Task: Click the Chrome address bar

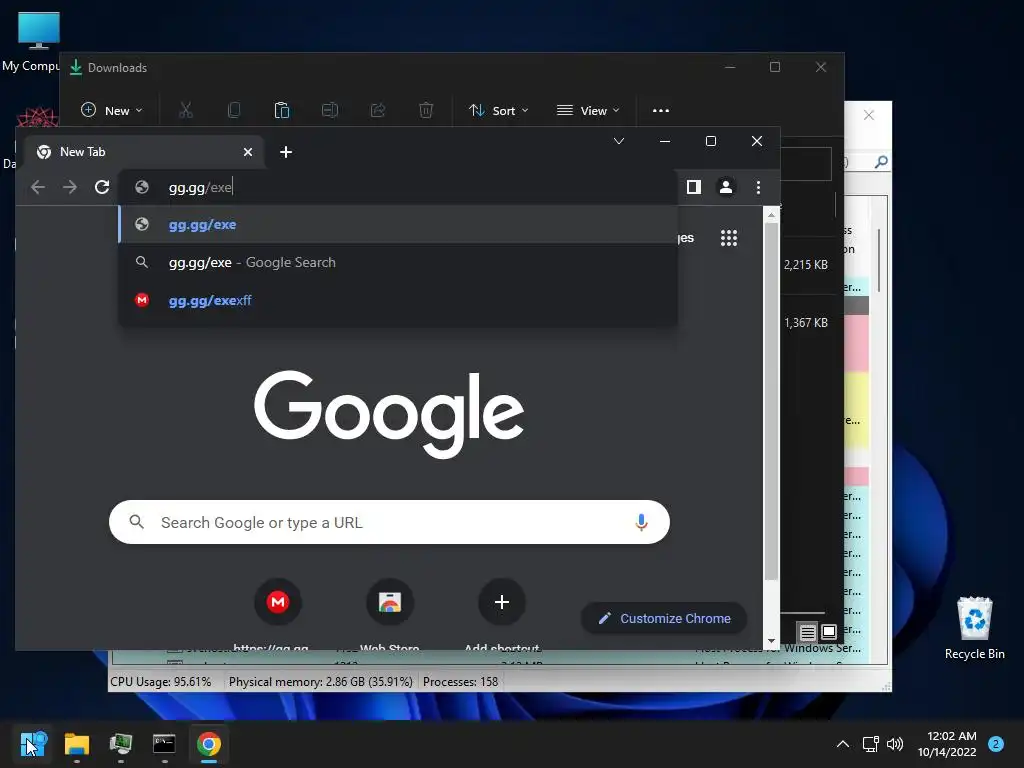Action: pyautogui.click(x=398, y=187)
